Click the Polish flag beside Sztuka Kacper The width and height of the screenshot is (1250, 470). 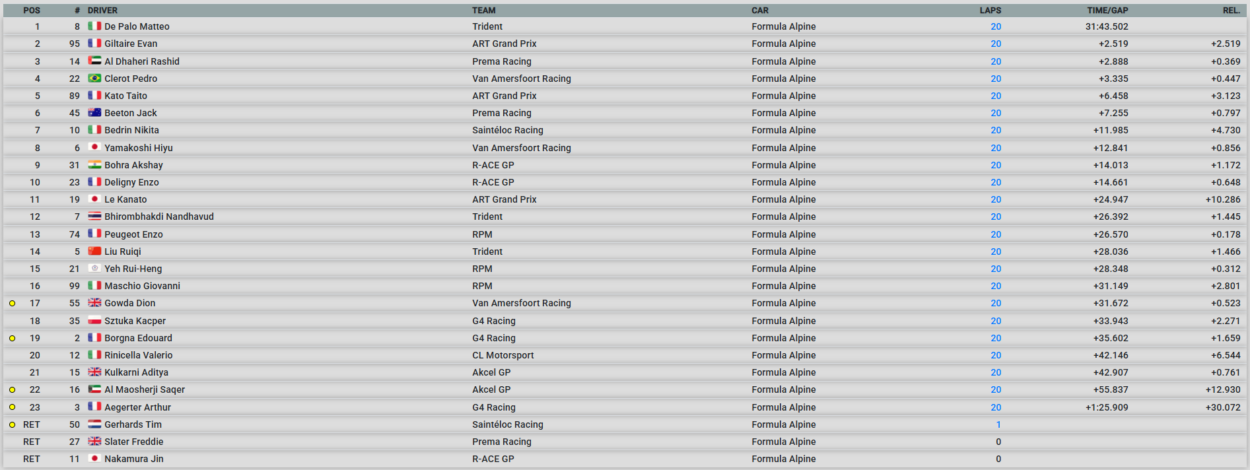pos(95,321)
